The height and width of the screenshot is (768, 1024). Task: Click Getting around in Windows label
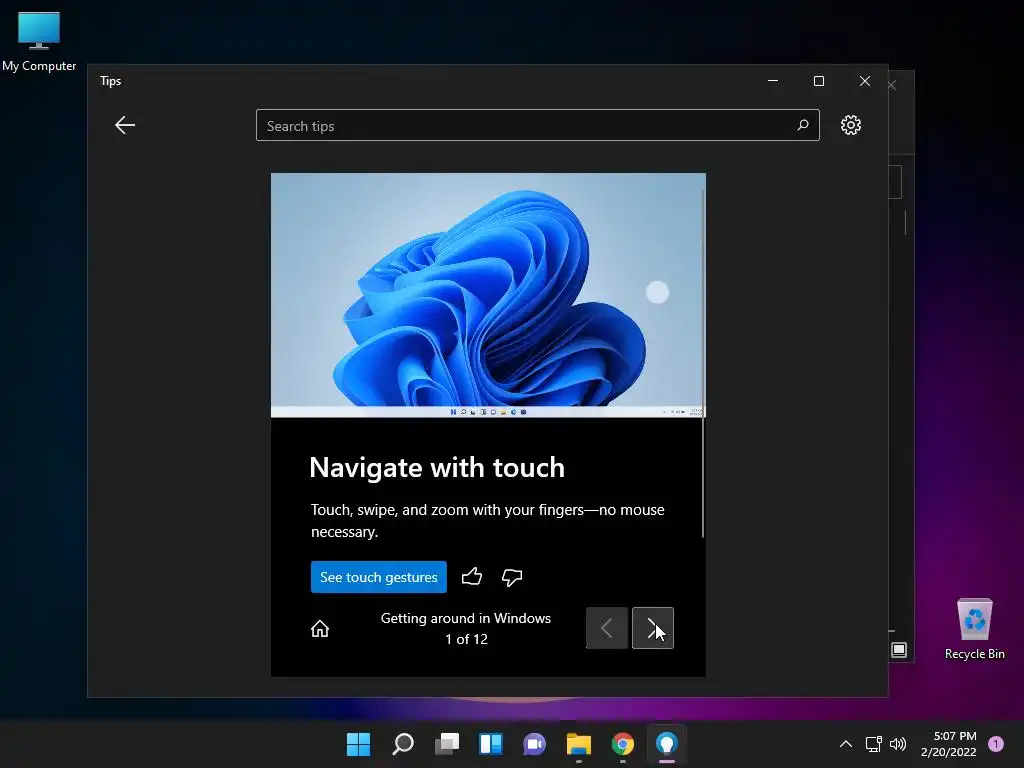click(x=466, y=618)
